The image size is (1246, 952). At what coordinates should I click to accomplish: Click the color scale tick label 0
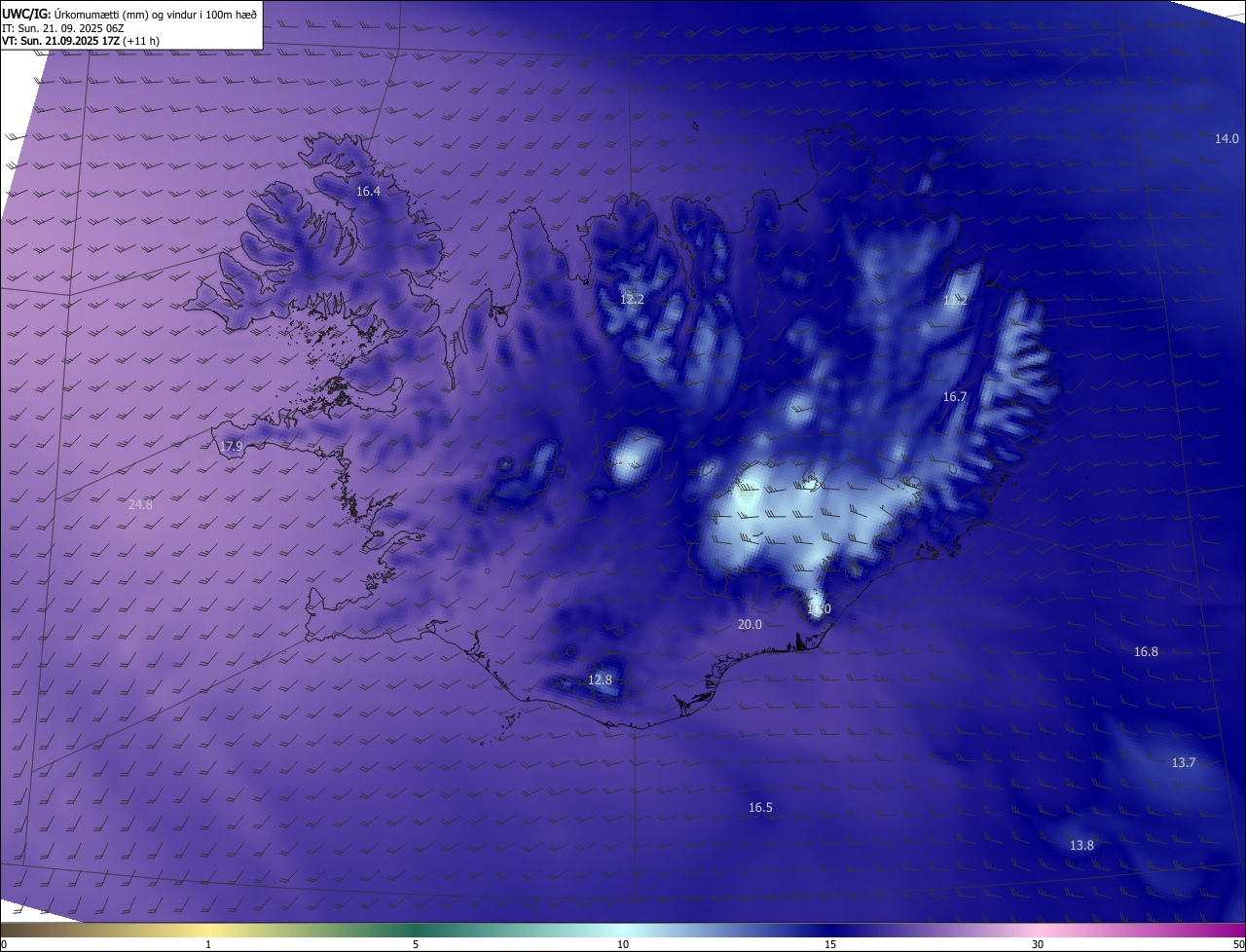[x=4, y=944]
